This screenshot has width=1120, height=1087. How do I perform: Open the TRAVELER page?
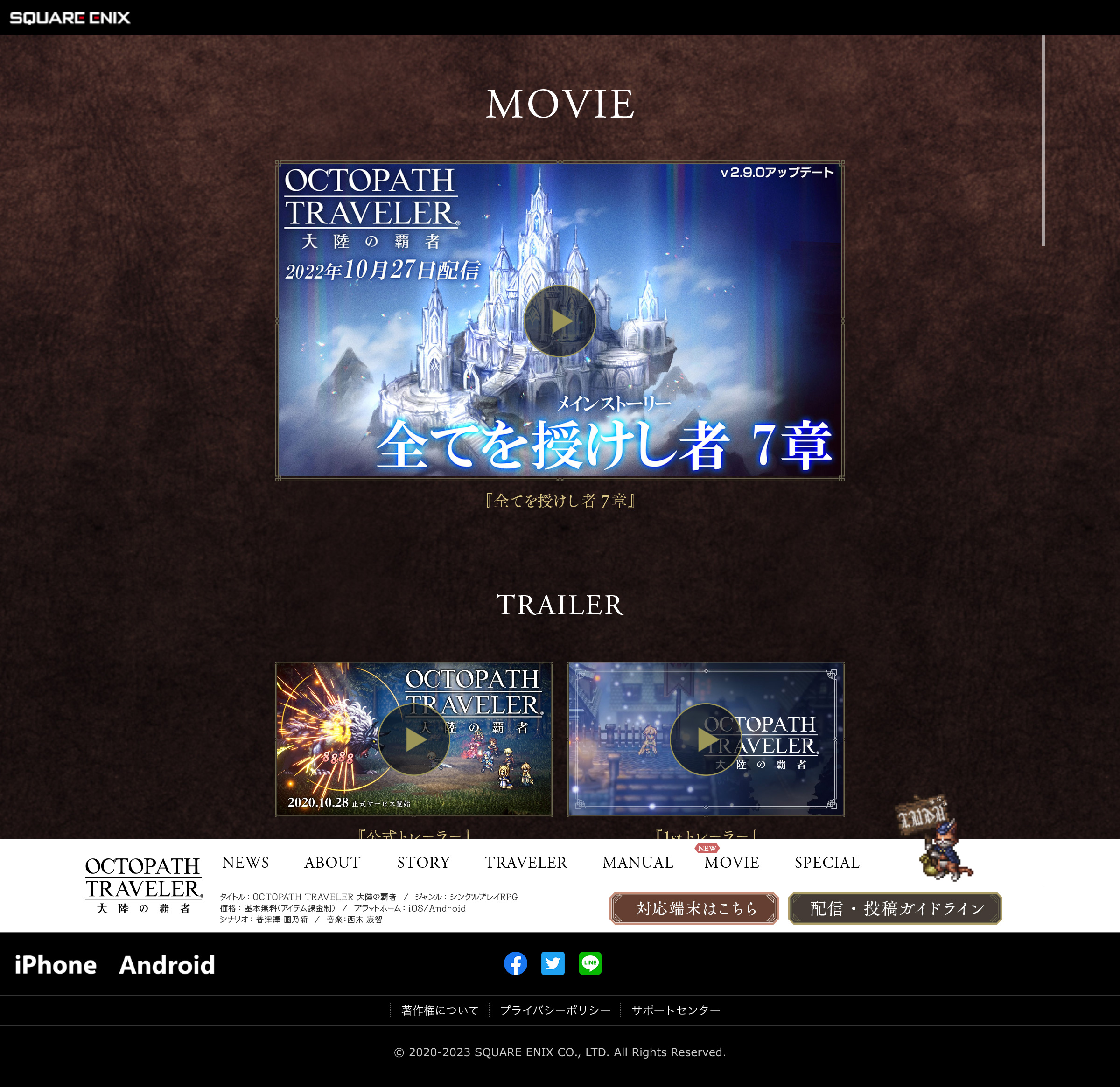point(526,863)
